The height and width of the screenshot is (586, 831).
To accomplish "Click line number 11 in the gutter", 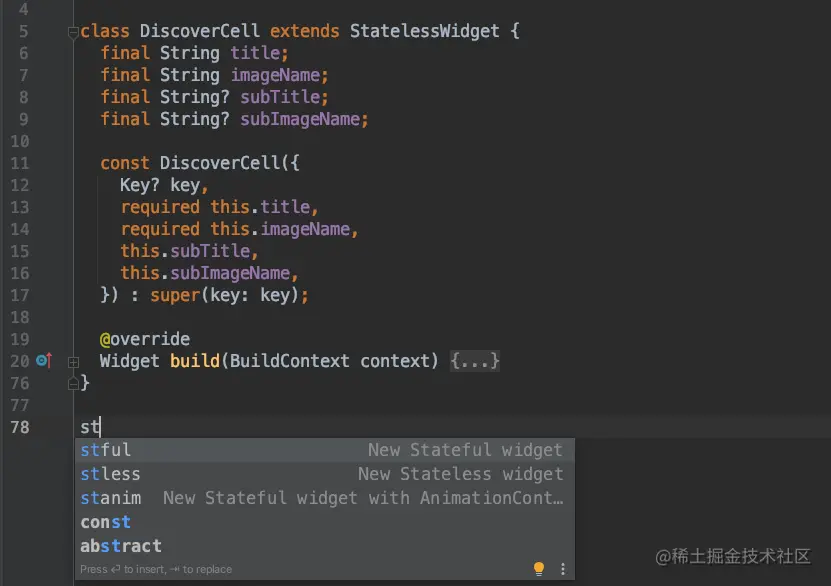I will coord(46,163).
